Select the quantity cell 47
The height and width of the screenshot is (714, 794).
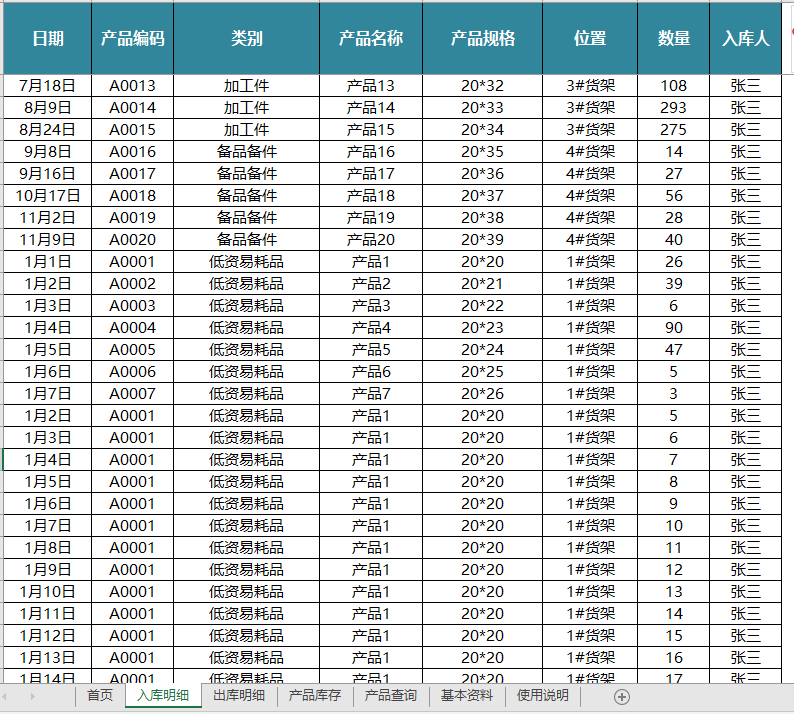point(673,350)
